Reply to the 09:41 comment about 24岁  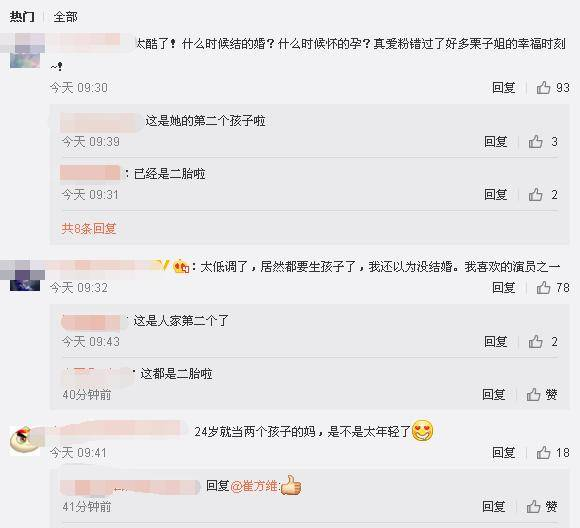(503, 453)
